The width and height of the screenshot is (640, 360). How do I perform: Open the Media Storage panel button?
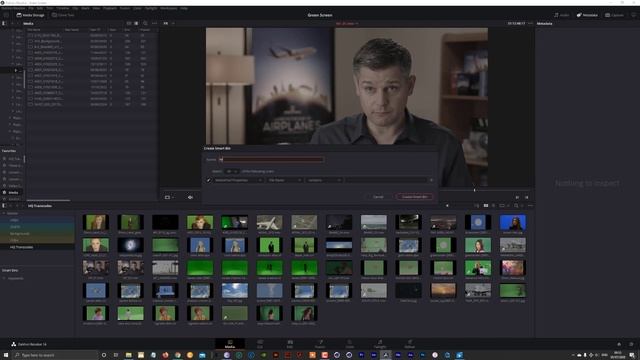pos(30,15)
